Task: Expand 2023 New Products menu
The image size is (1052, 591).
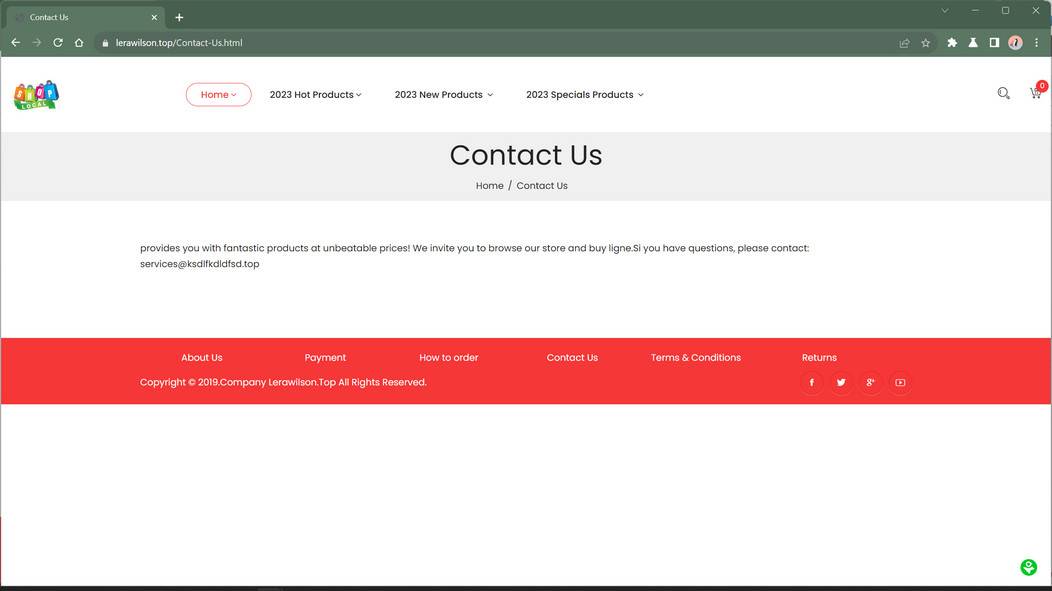Action: pyautogui.click(x=443, y=95)
